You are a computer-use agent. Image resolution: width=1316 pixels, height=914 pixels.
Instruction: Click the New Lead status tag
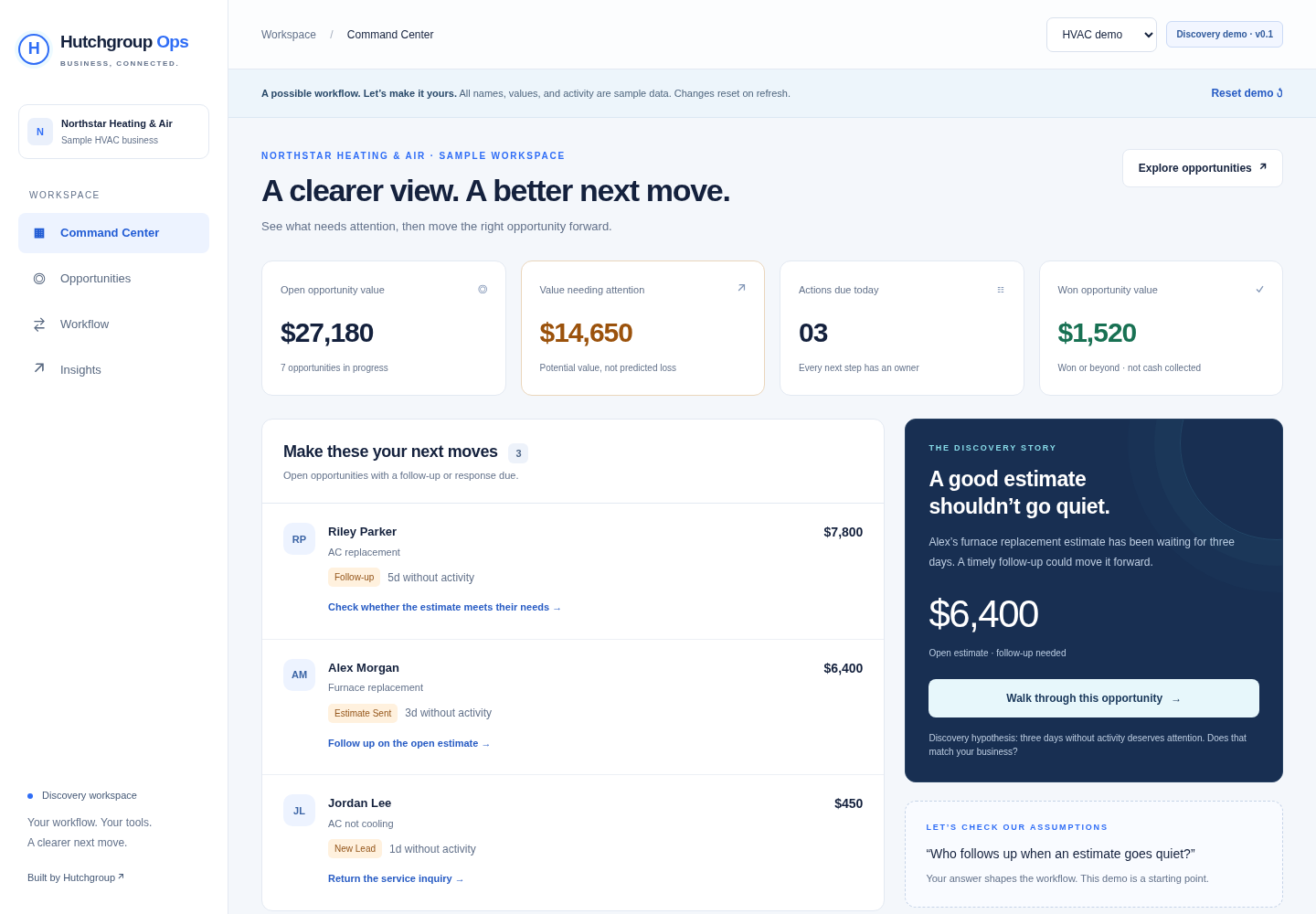pos(355,849)
